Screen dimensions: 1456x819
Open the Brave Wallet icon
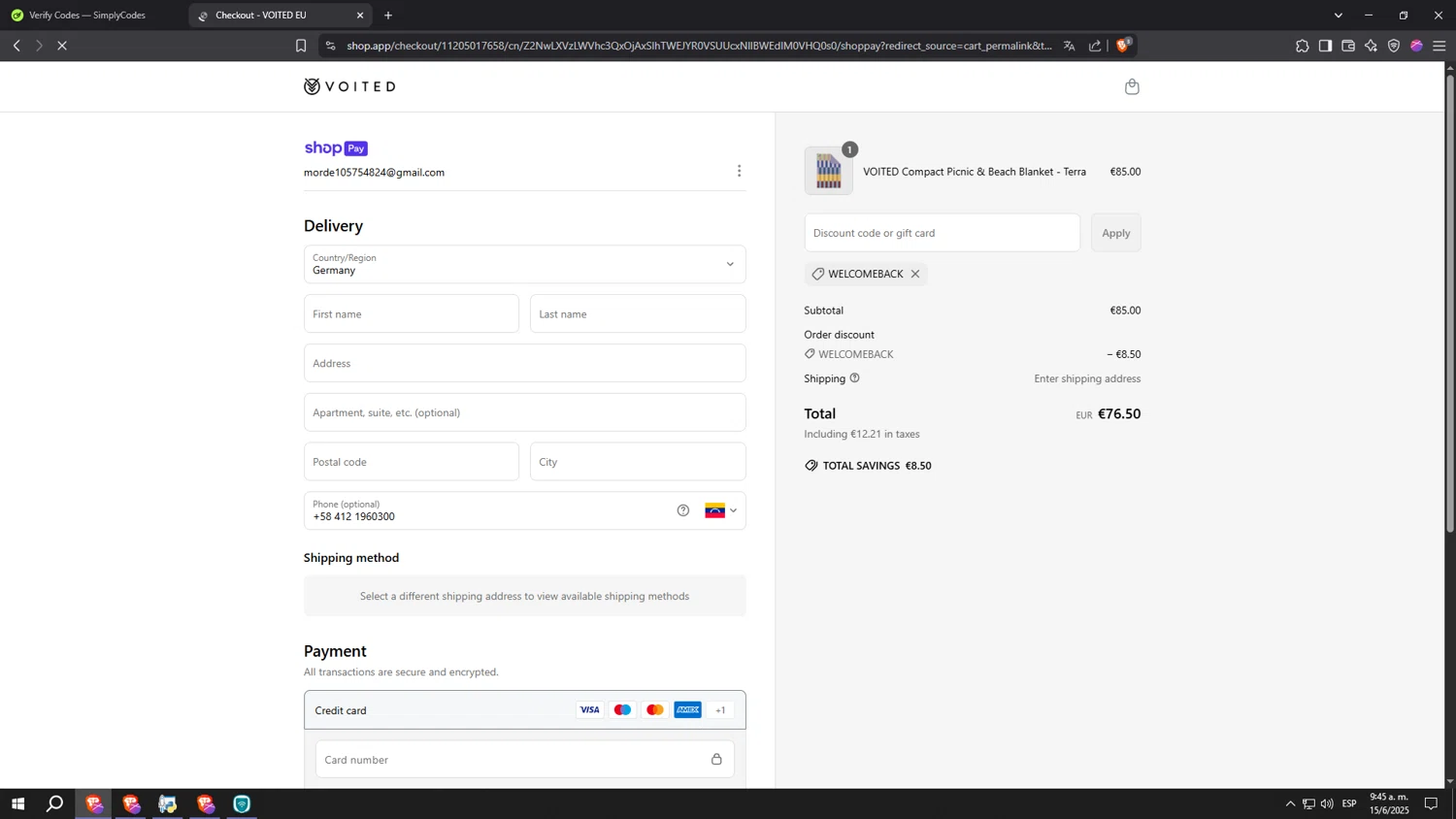point(1348,46)
